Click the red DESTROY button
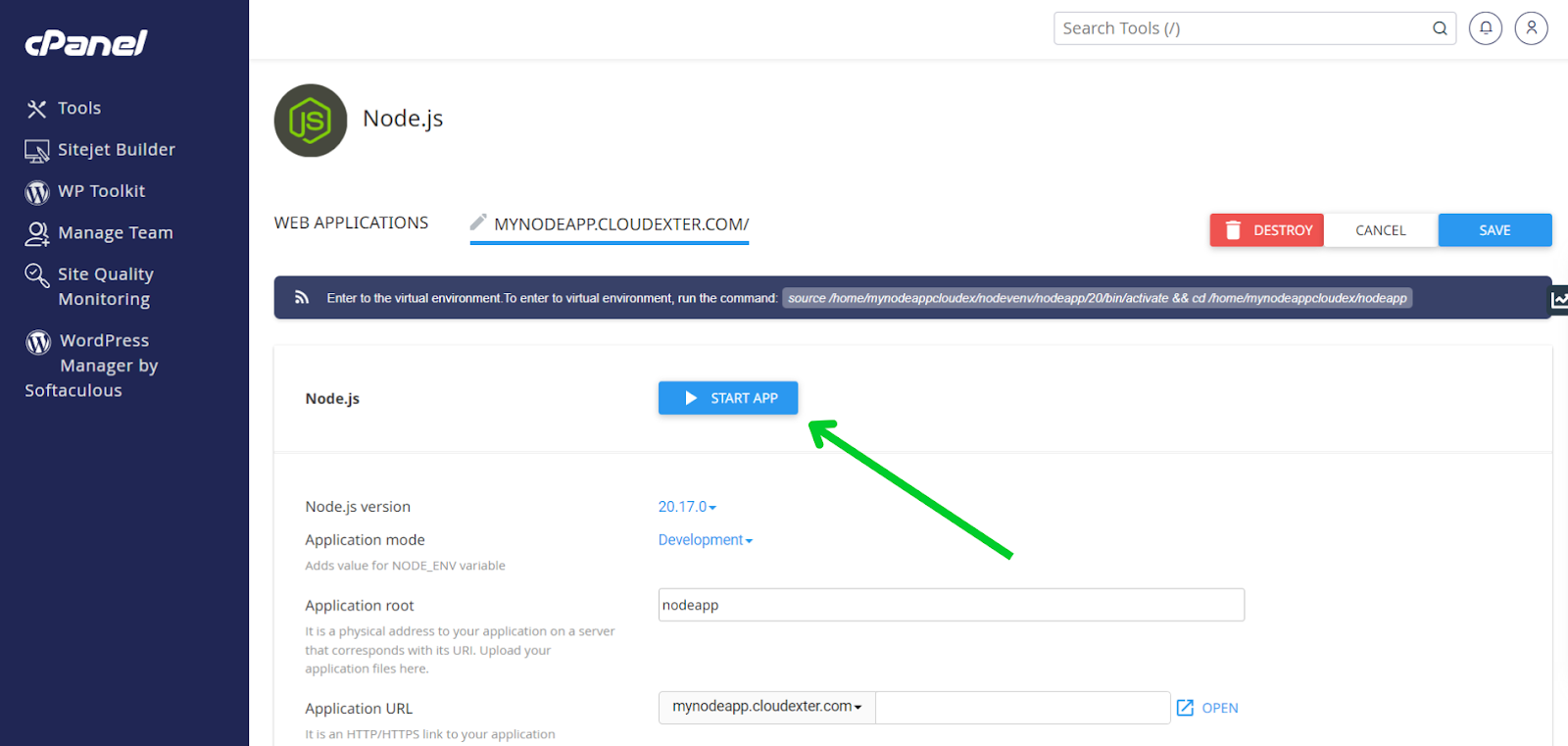 click(x=1266, y=230)
